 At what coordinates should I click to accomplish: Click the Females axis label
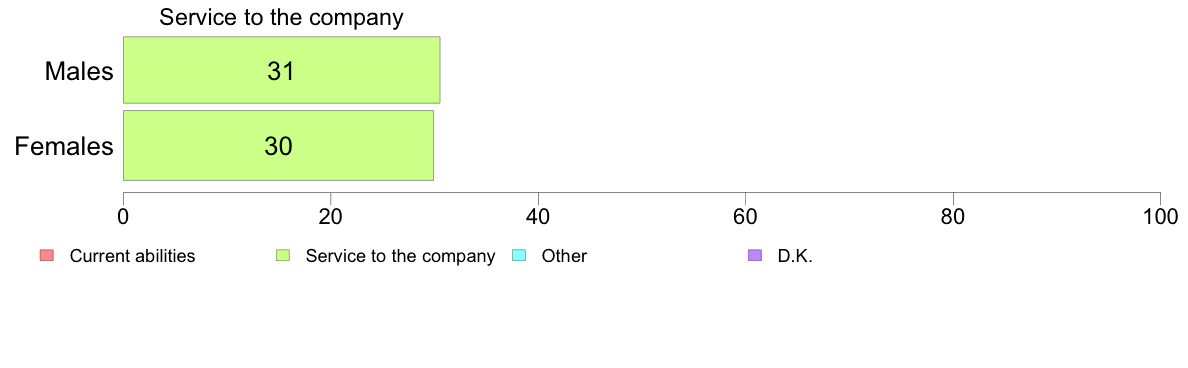tap(64, 146)
